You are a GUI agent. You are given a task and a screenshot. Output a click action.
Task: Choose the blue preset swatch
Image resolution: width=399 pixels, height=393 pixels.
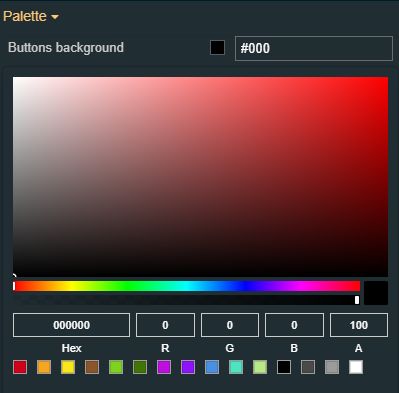212,367
